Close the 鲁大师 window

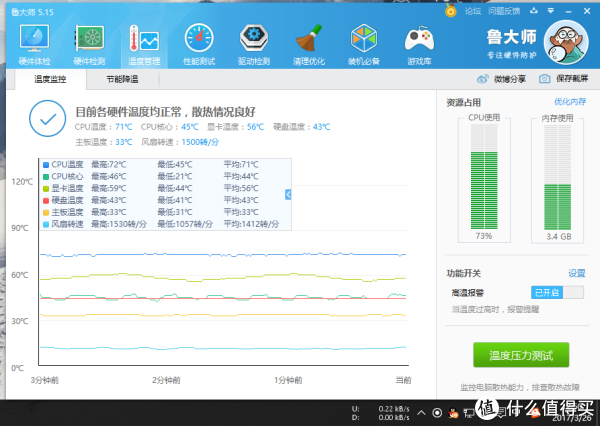point(587,11)
